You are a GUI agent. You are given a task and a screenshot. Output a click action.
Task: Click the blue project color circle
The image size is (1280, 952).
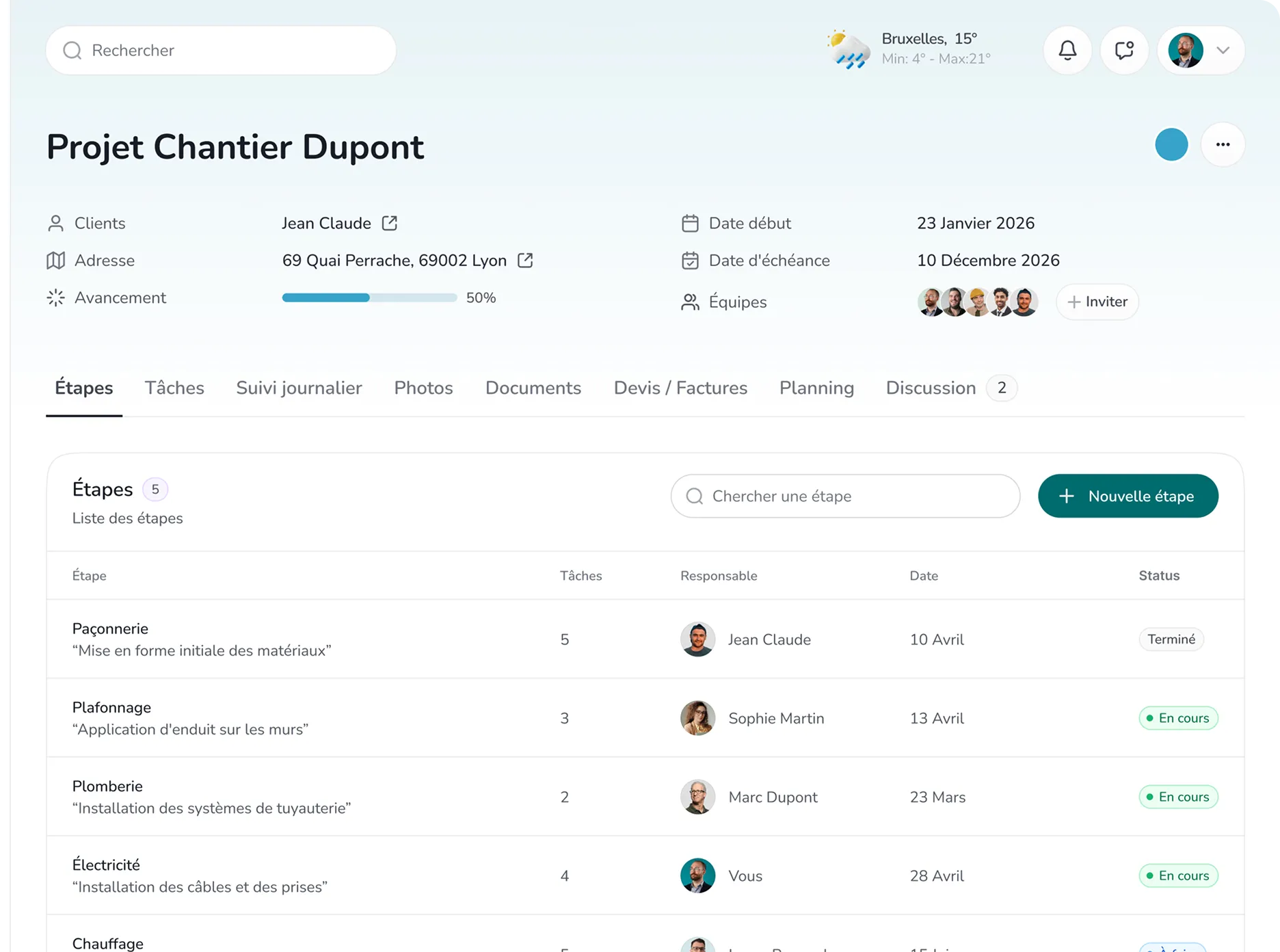pyautogui.click(x=1171, y=144)
